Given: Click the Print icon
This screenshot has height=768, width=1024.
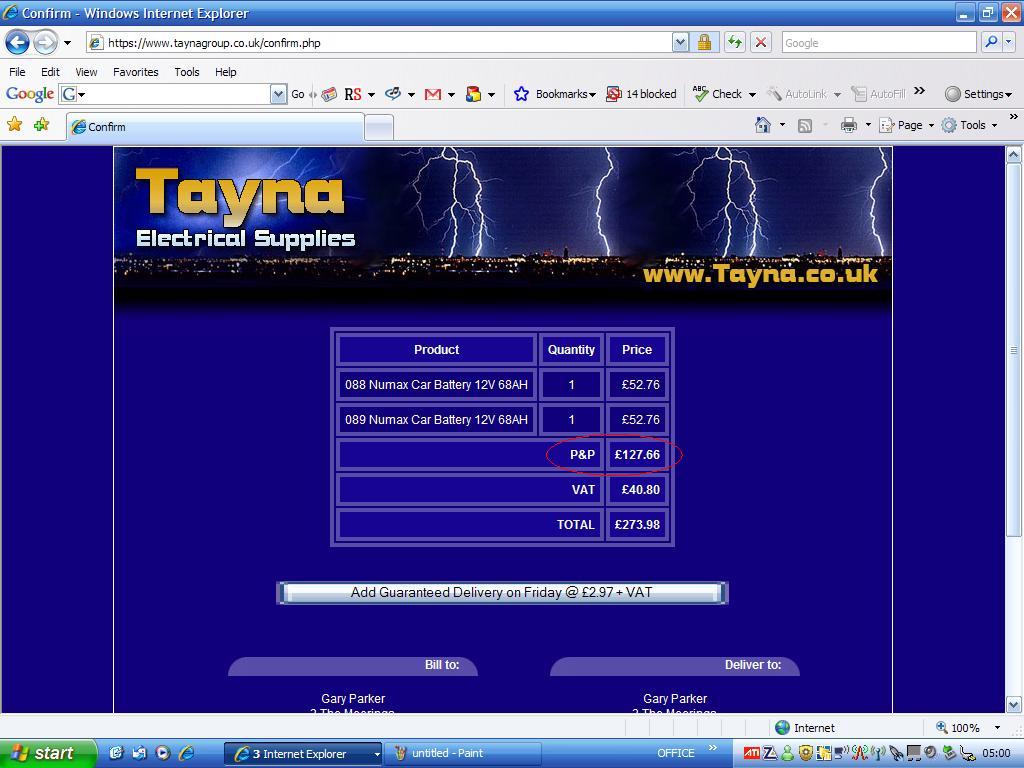Looking at the screenshot, I should (x=849, y=125).
